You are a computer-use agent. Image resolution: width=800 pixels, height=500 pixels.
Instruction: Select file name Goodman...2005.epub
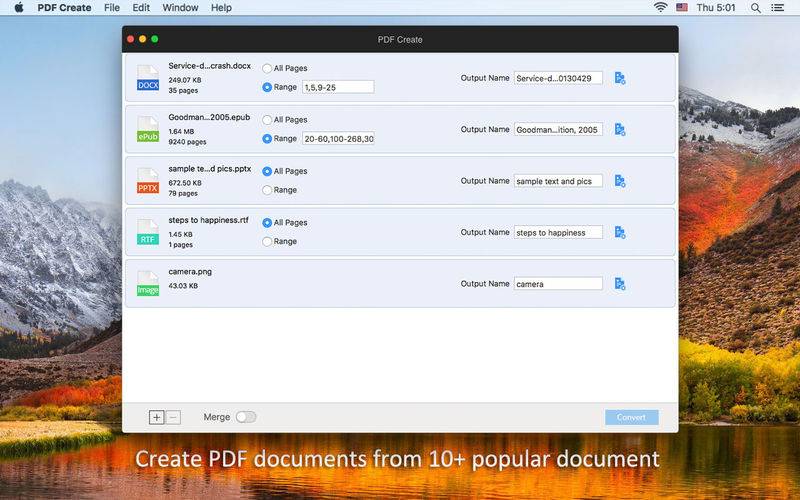point(209,117)
